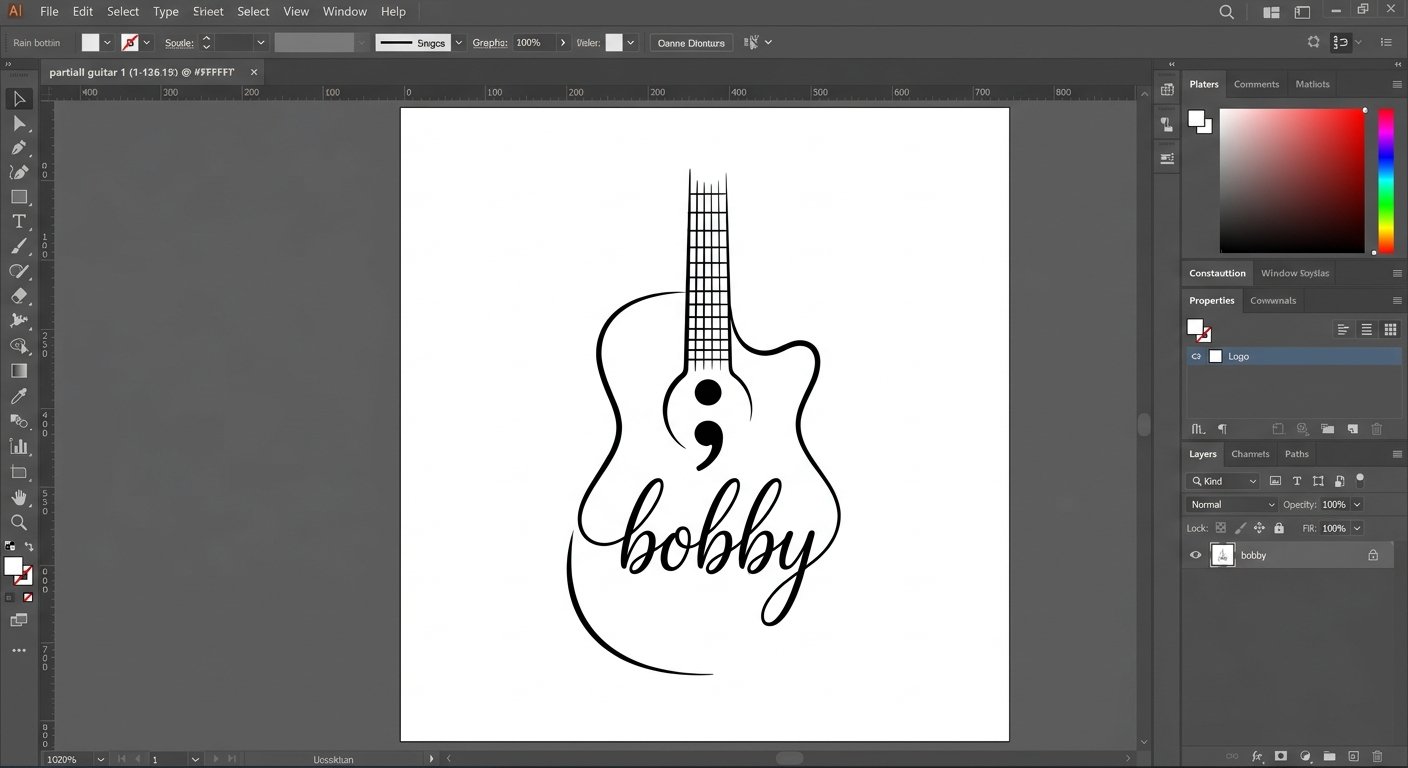The image size is (1408, 768).
Task: Toggle lock all padlock option
Action: point(1279,528)
